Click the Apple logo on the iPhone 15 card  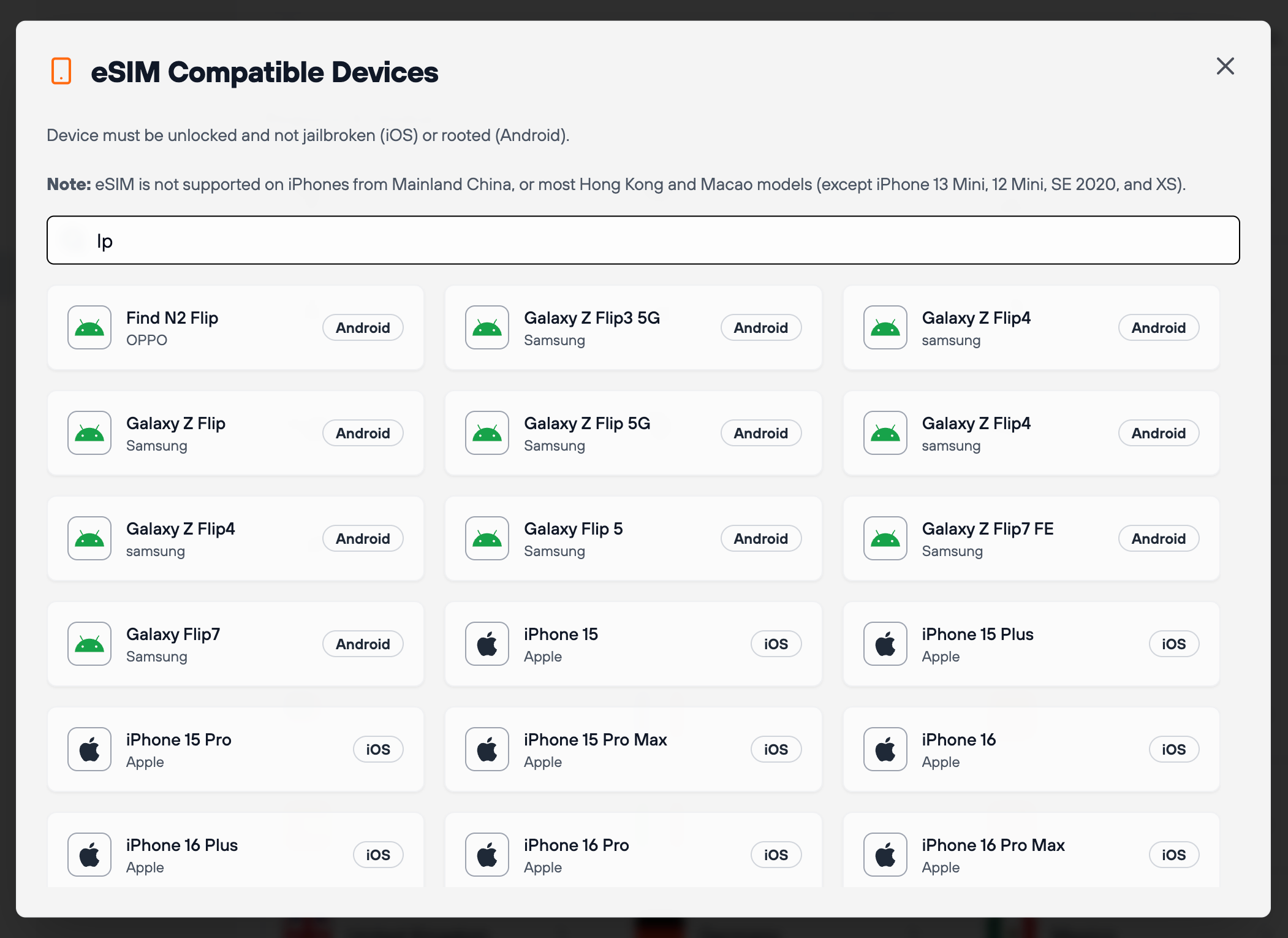coord(487,644)
